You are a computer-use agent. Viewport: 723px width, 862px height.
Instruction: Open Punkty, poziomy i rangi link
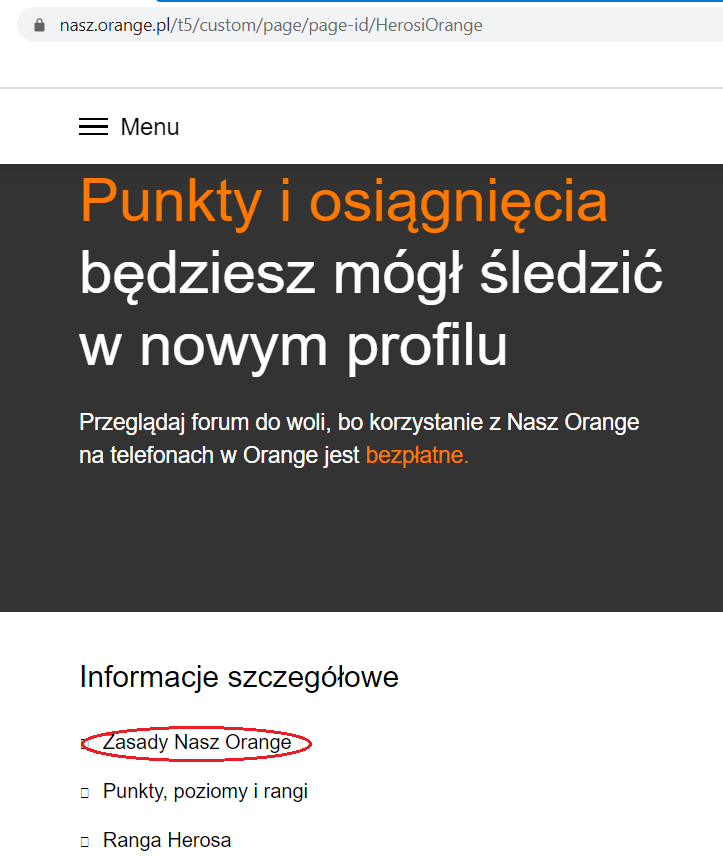click(x=205, y=791)
